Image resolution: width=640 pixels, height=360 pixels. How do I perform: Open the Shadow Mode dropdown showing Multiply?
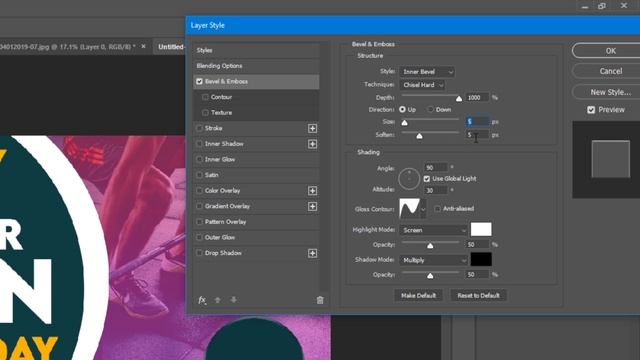coord(433,260)
